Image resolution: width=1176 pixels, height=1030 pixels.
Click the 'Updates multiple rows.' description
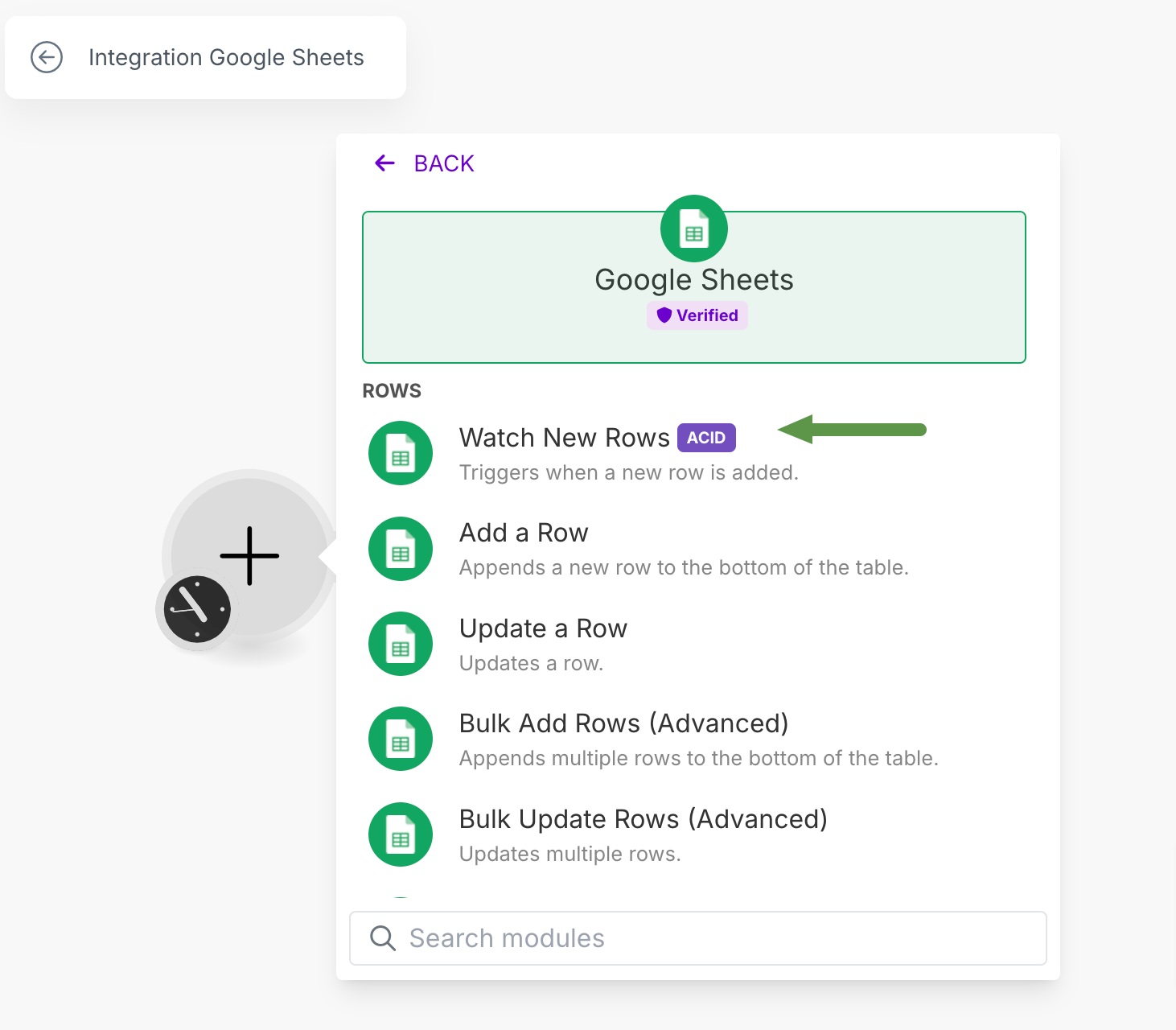pos(570,854)
